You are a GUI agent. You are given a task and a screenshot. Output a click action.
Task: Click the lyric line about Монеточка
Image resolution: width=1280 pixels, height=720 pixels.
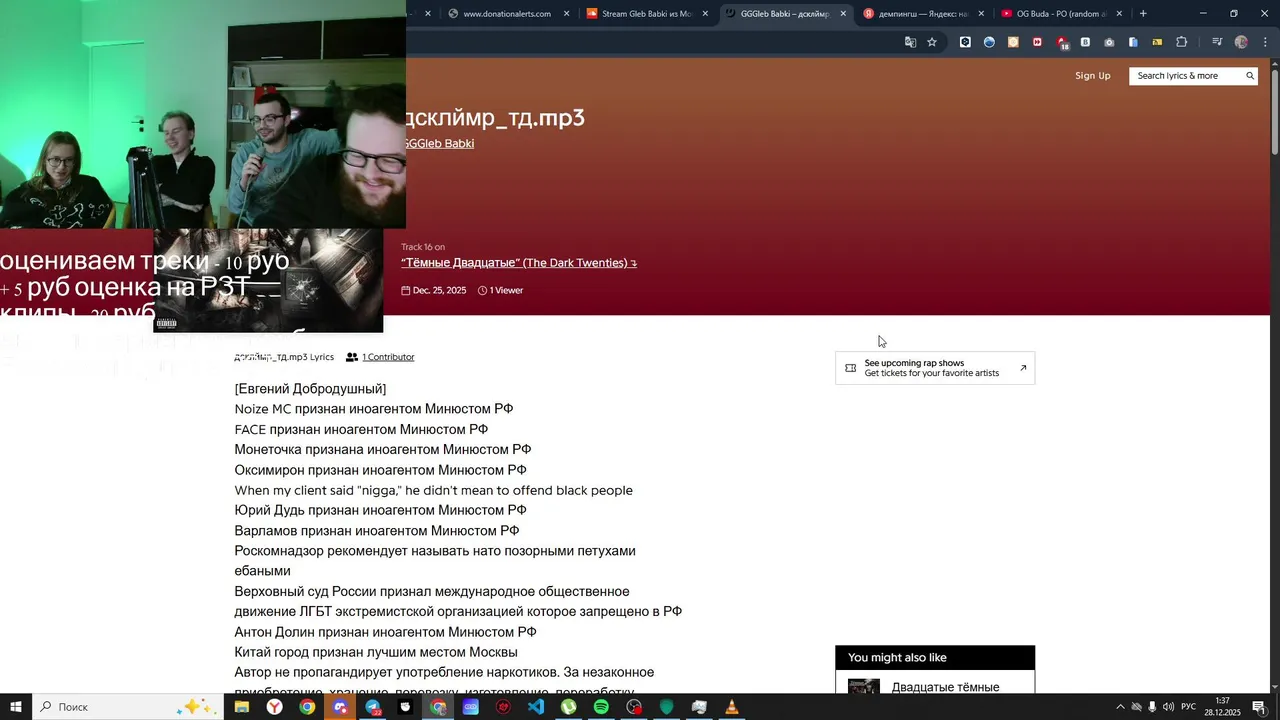pos(383,450)
